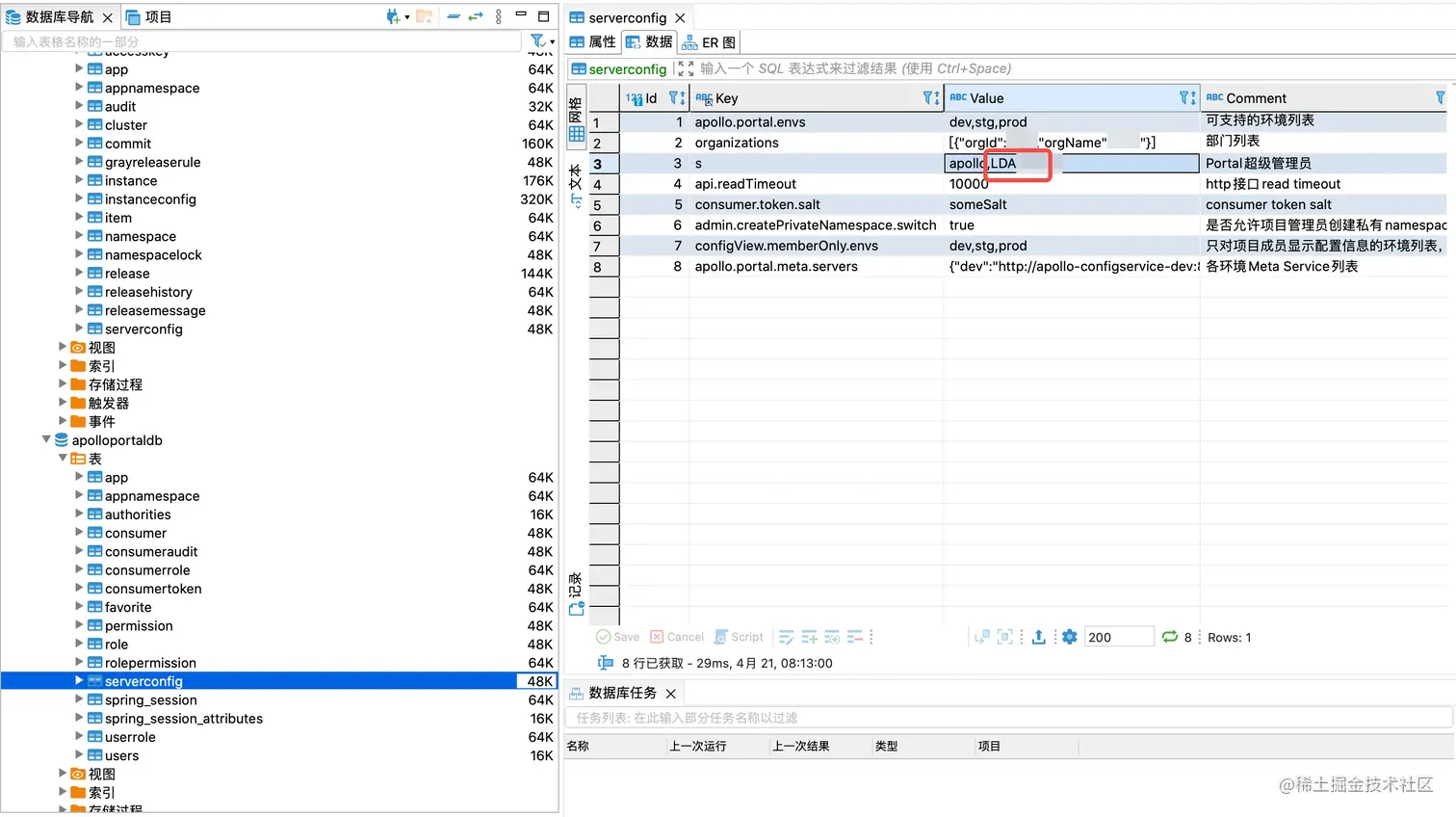1456x817 pixels.
Task: Open the navigator view menu (three dots)
Action: (x=498, y=16)
